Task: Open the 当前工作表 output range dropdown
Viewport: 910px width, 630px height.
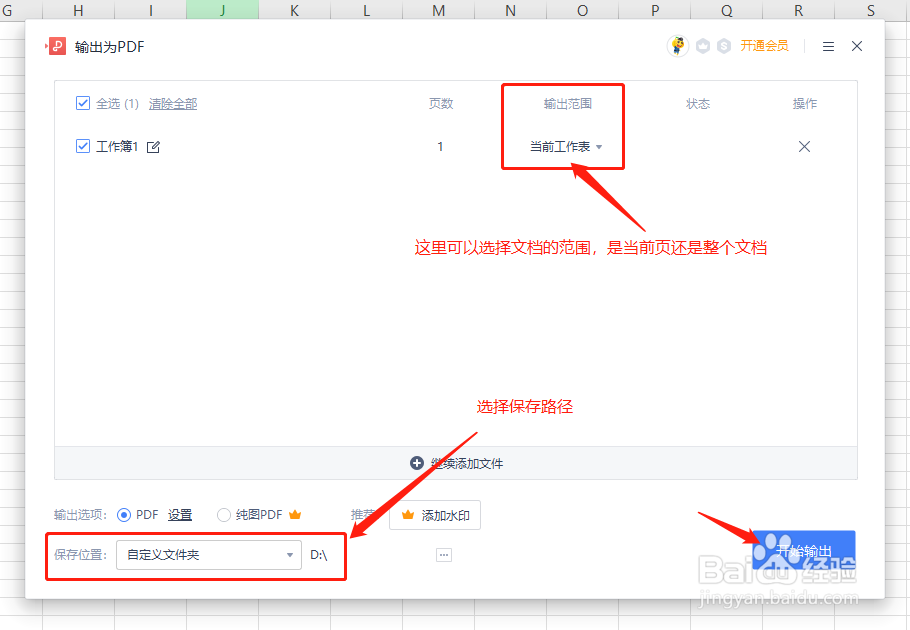Action: click(x=563, y=145)
